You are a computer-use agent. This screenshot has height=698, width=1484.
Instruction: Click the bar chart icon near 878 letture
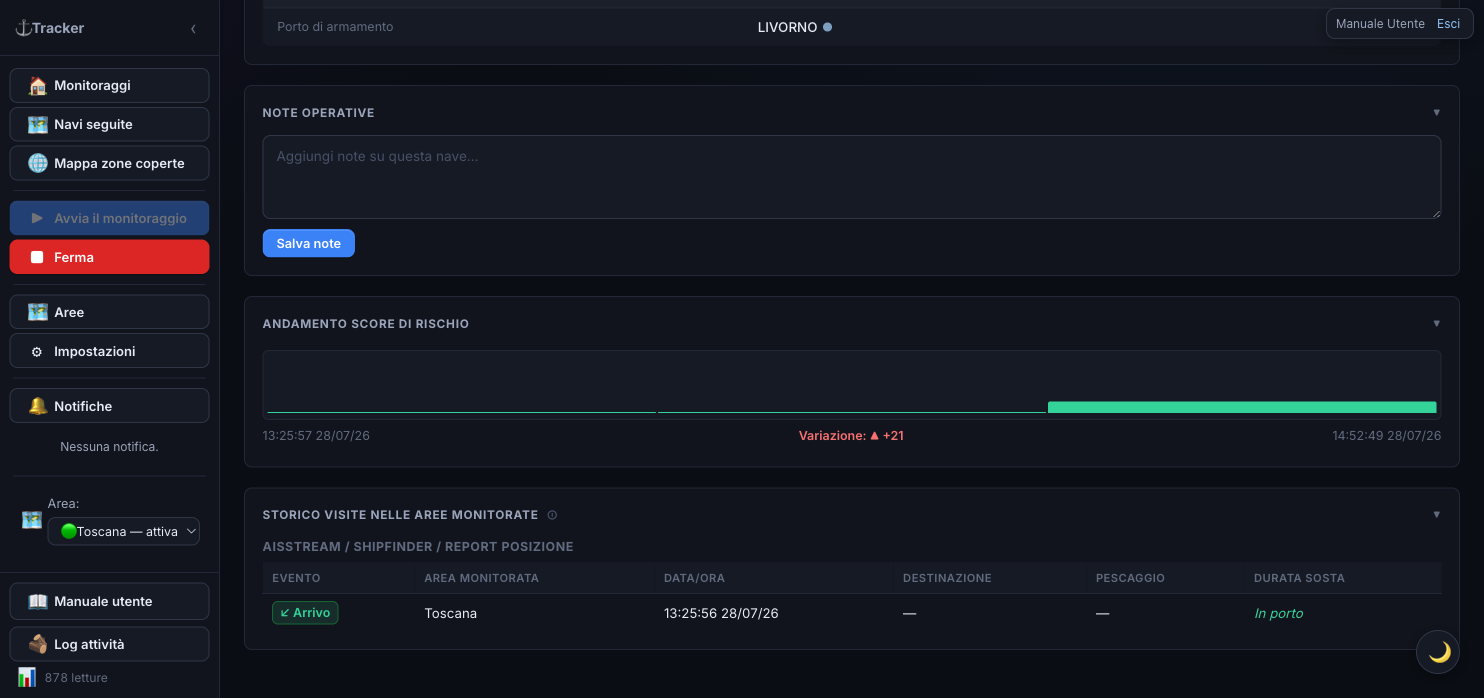click(27, 677)
